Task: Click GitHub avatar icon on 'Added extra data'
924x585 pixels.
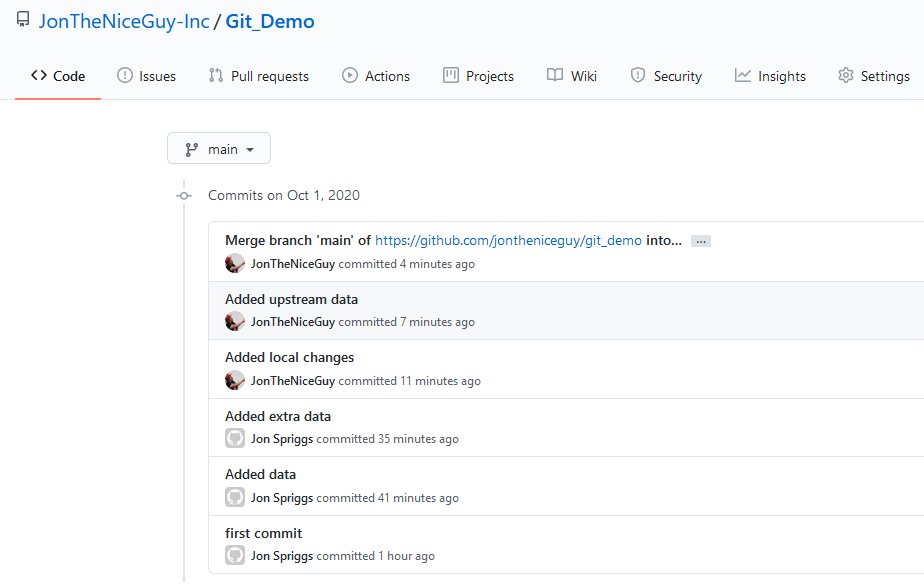Action: tap(235, 438)
